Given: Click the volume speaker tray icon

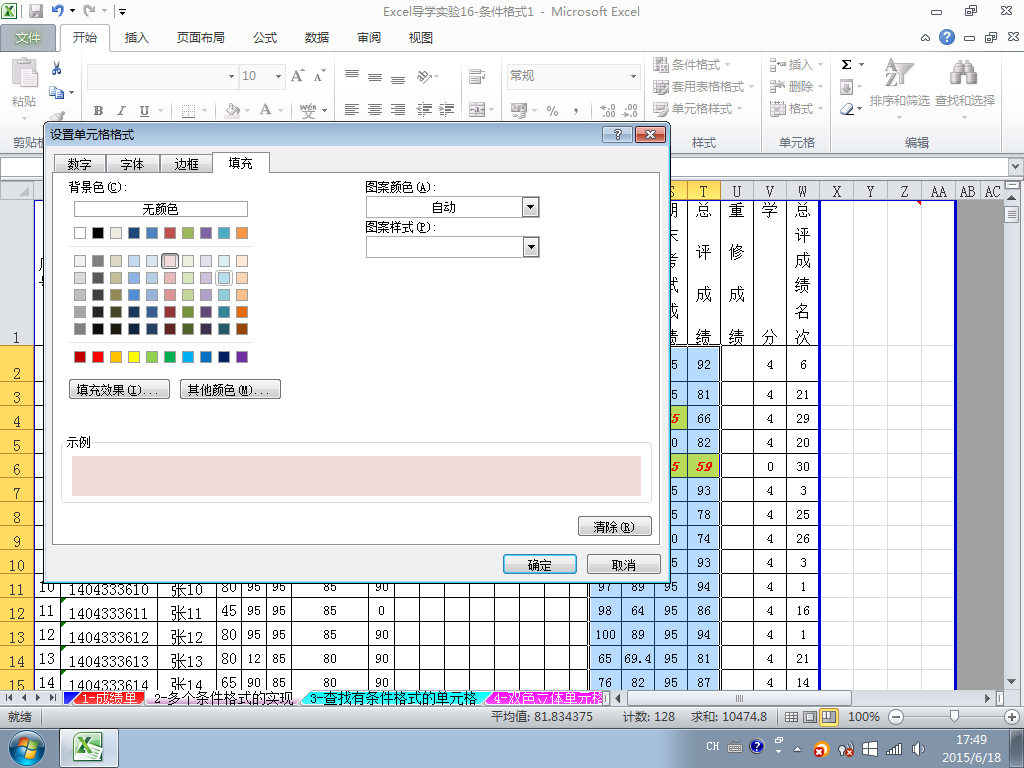Looking at the screenshot, I should point(918,749).
